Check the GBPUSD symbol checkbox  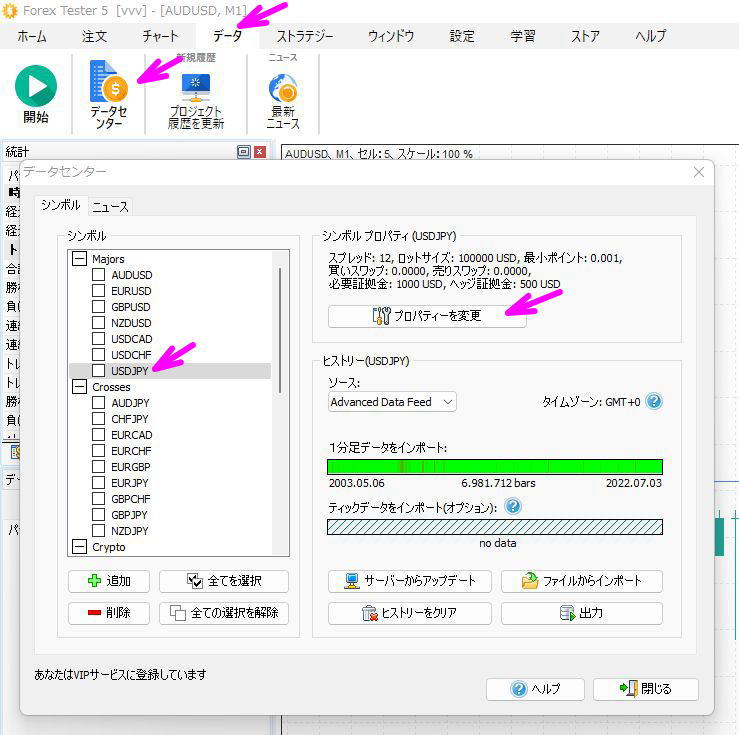coord(99,306)
